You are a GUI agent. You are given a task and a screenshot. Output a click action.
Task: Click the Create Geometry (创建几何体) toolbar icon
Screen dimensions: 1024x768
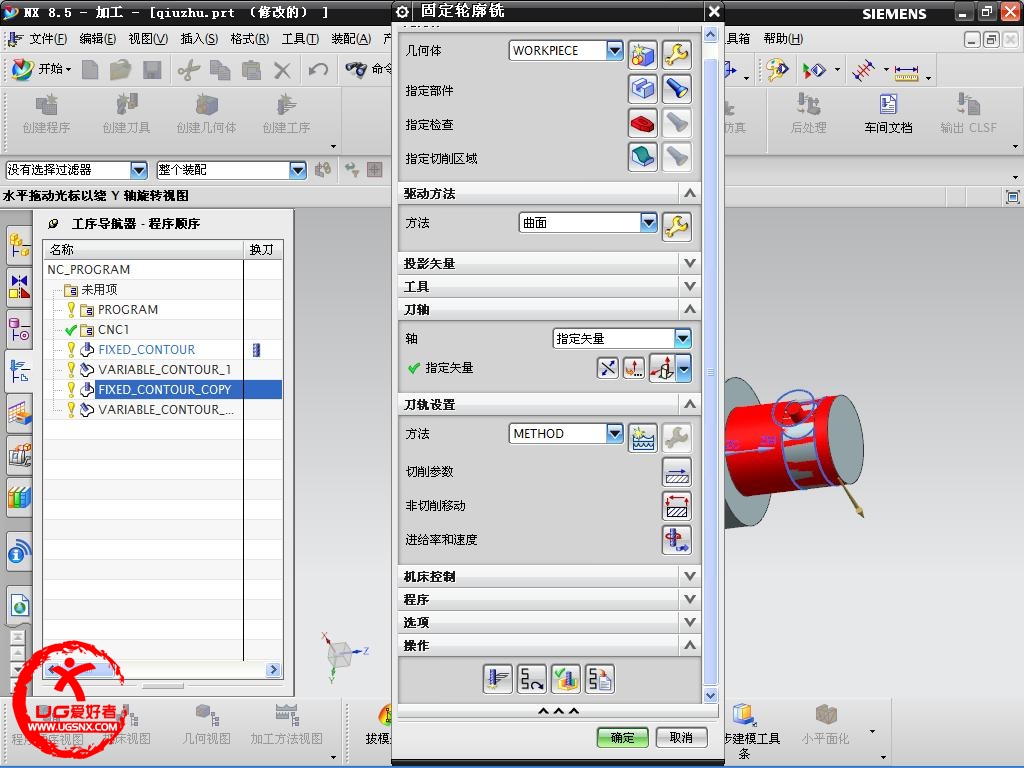coord(206,114)
